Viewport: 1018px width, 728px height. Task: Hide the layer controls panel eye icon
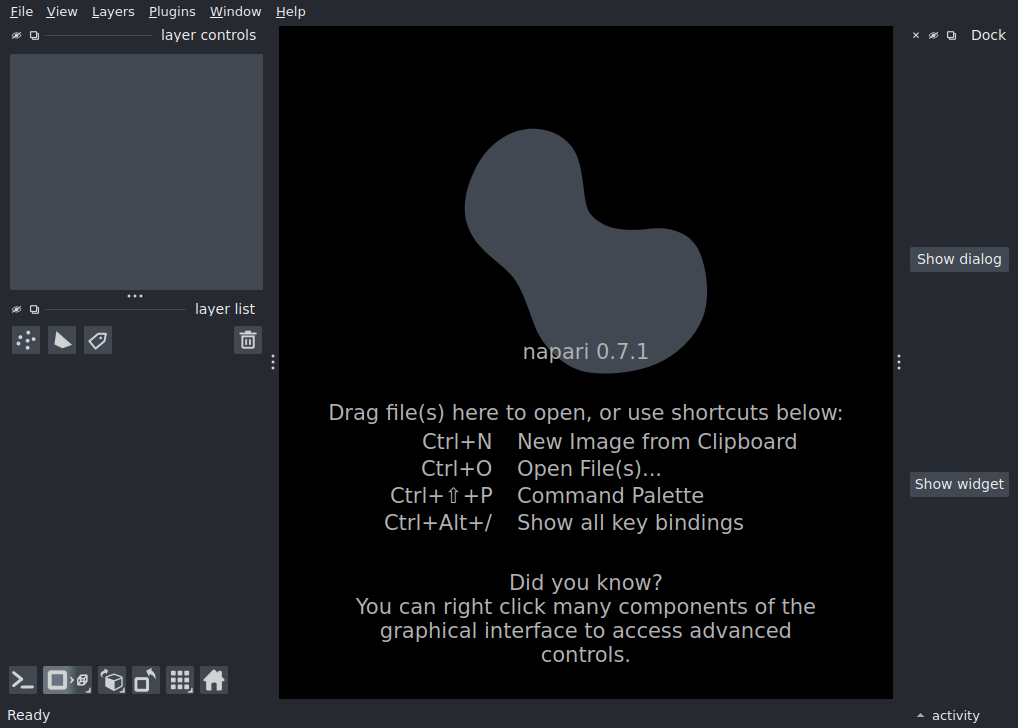[16, 36]
